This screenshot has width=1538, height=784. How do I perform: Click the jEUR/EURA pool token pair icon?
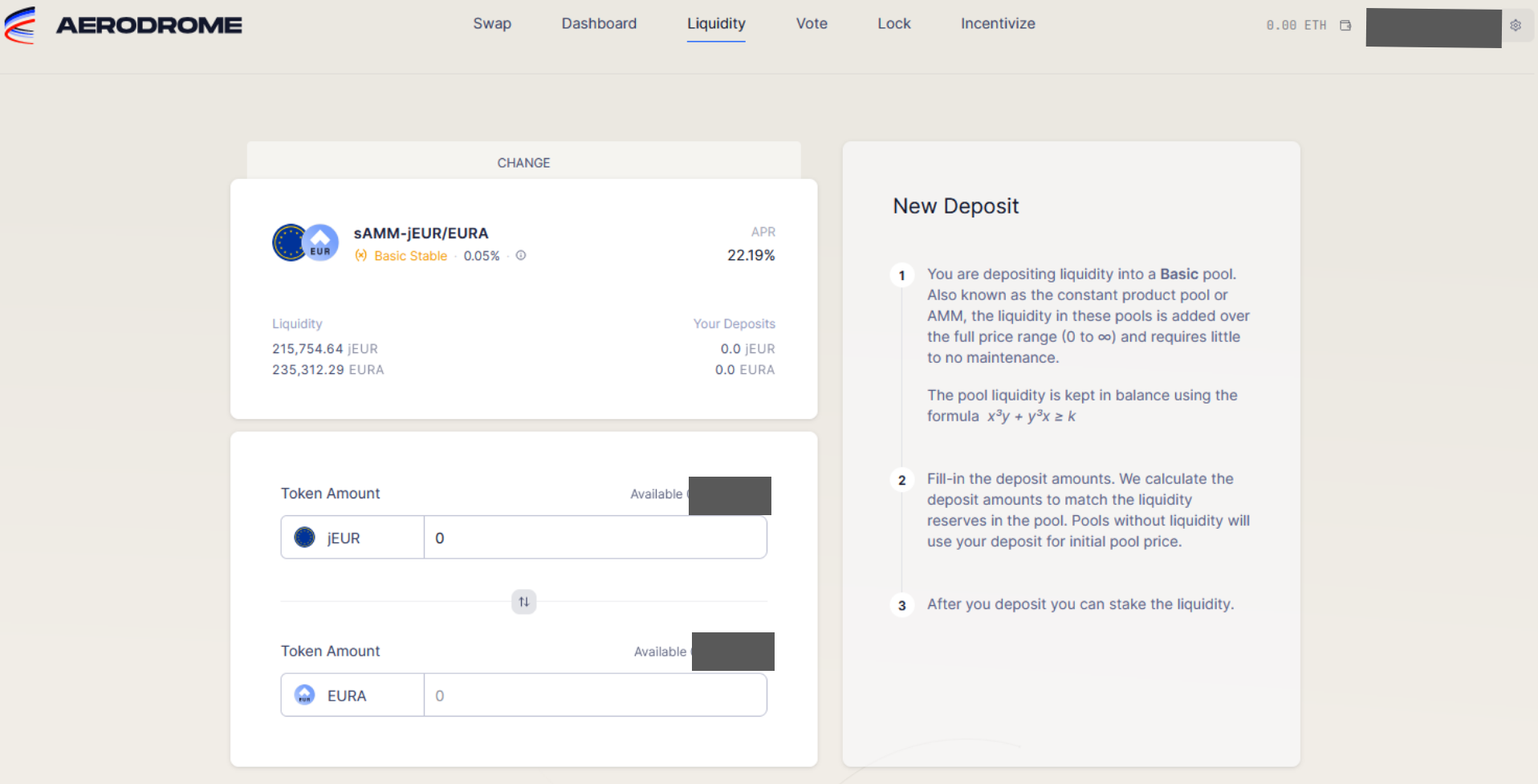305,242
